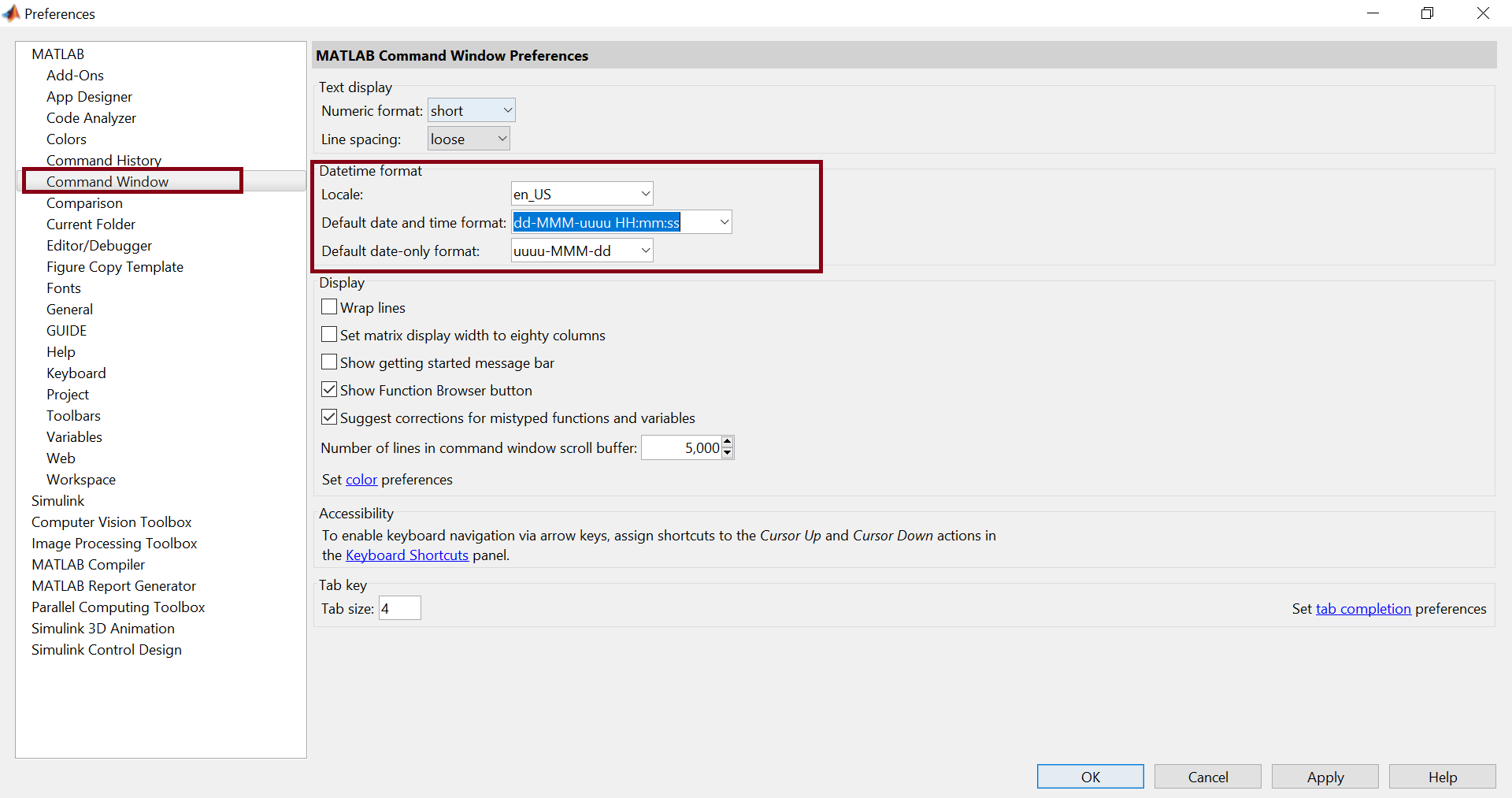Select Workspace preferences
Viewport: 1512px width, 798px height.
81,479
